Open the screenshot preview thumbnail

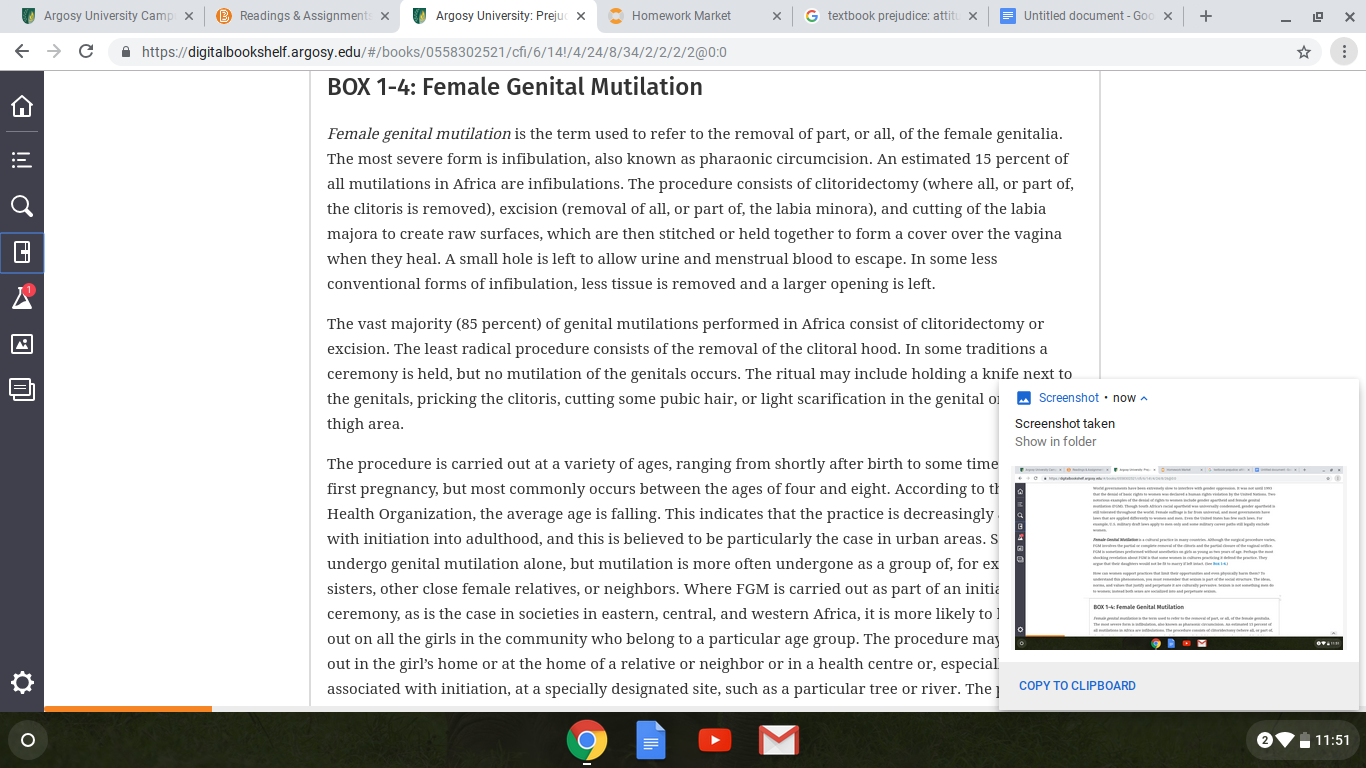pyautogui.click(x=1179, y=557)
